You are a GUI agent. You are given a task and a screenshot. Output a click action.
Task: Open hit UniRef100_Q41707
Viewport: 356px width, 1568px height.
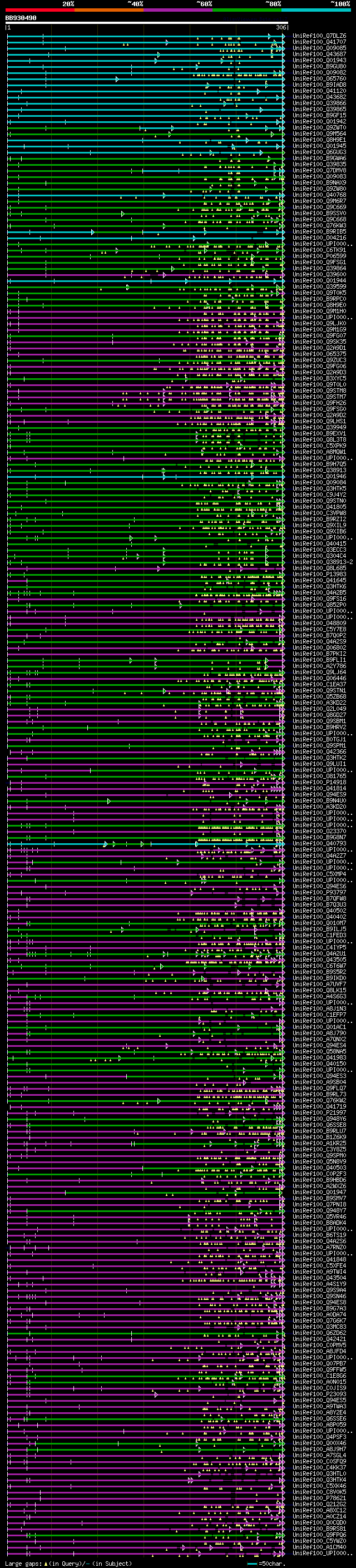[319, 42]
